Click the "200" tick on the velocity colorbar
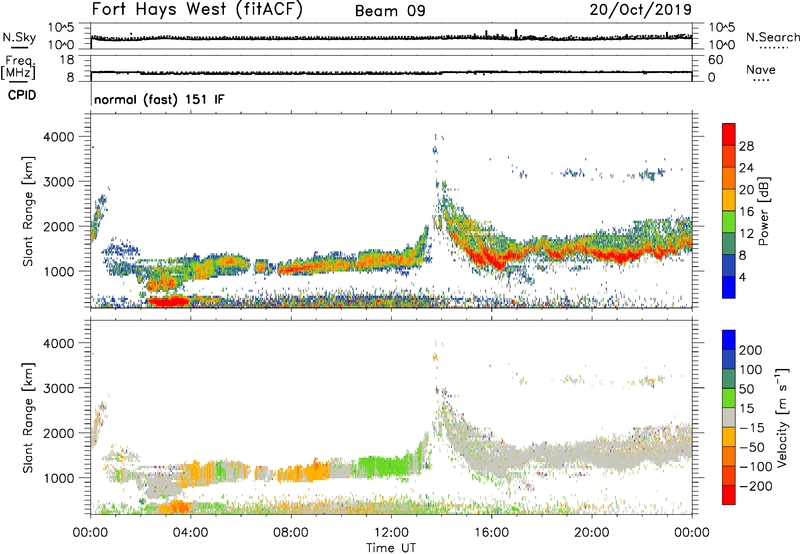Image resolution: width=800 pixels, height=554 pixels. pyautogui.click(x=751, y=350)
